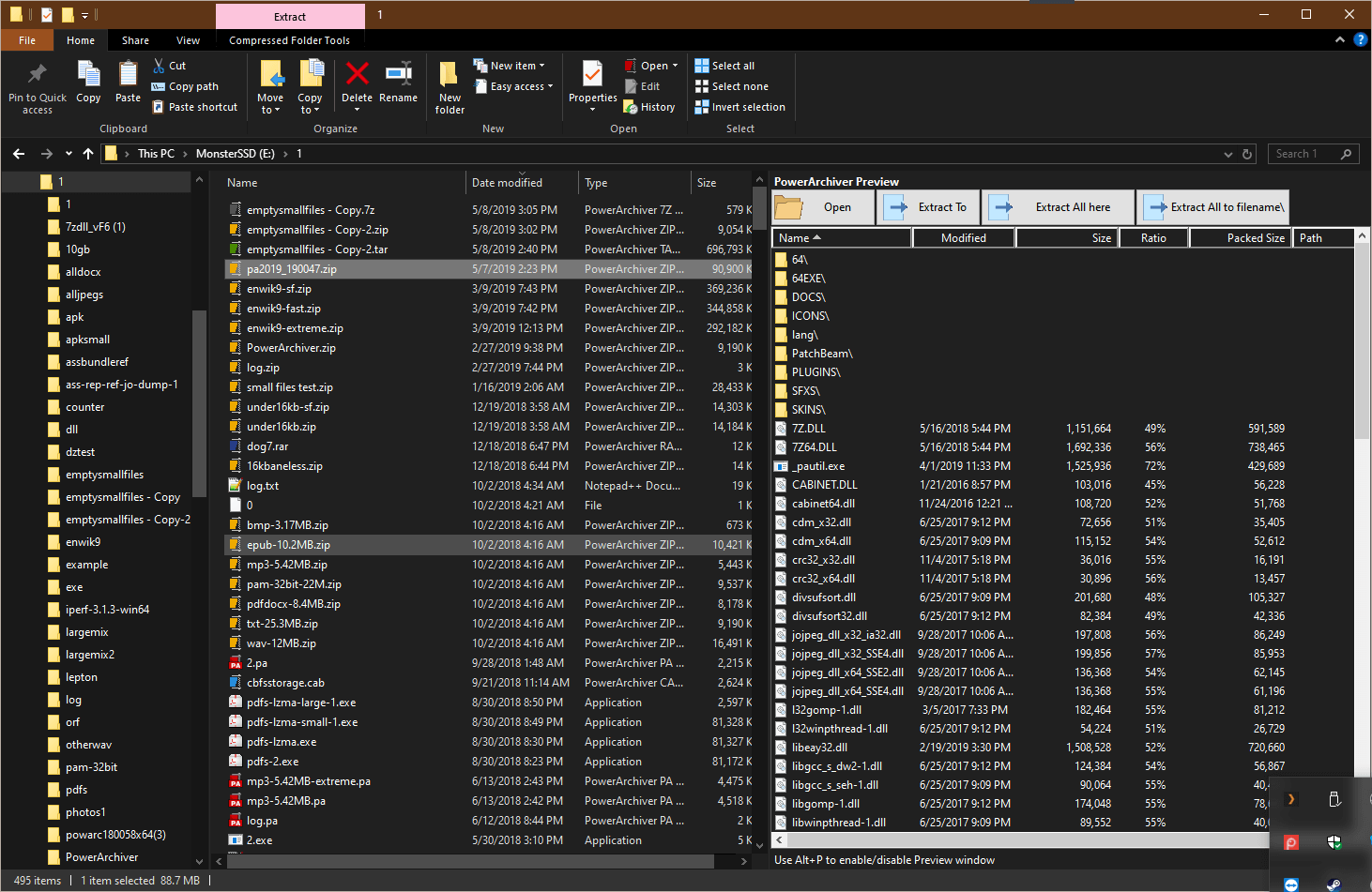Open the Properties checkmark icon
The width and height of the screenshot is (1372, 892).
pyautogui.click(x=592, y=74)
